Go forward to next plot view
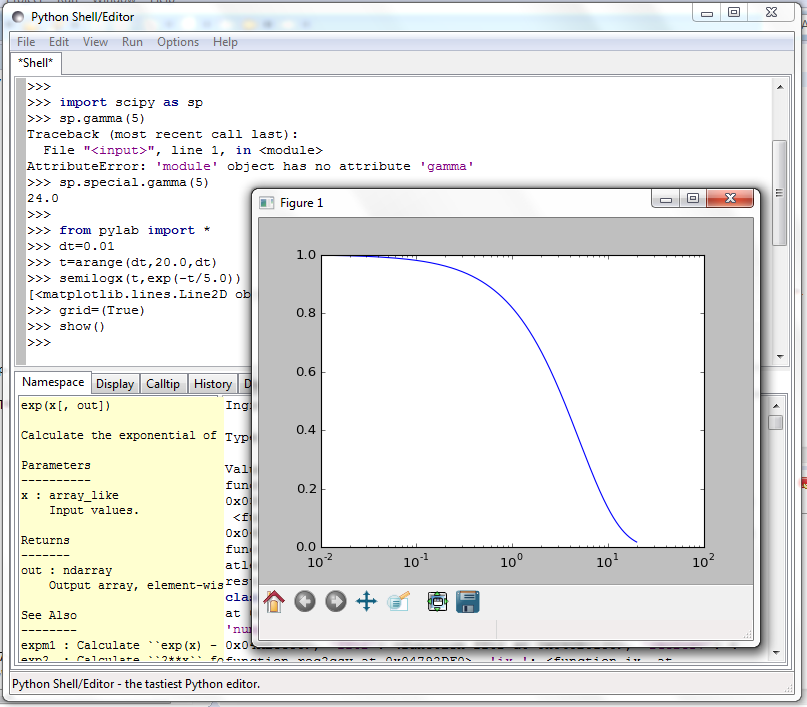Viewport: 807px width, 707px height. (336, 601)
